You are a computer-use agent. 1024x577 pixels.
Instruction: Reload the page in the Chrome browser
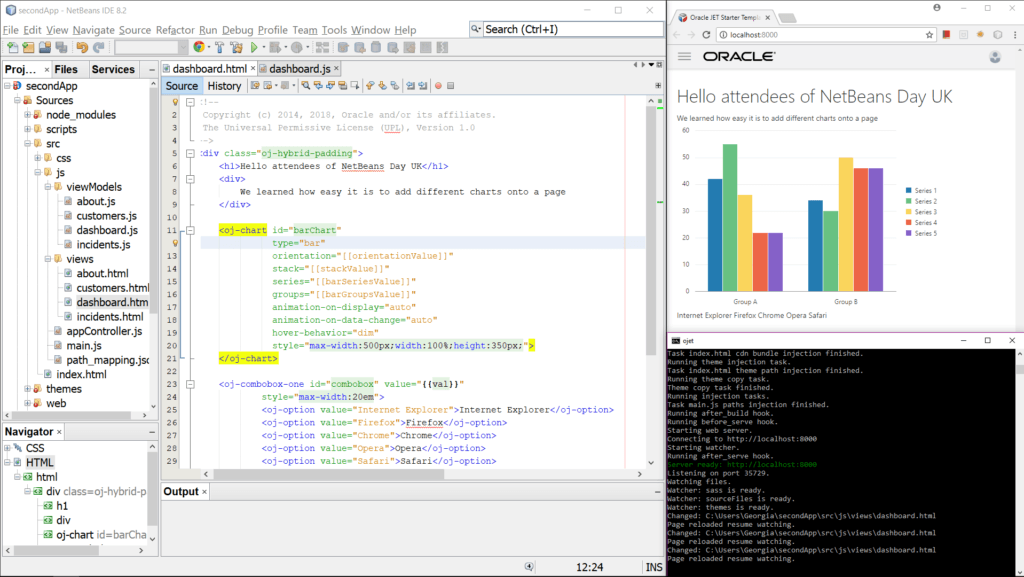(x=707, y=33)
